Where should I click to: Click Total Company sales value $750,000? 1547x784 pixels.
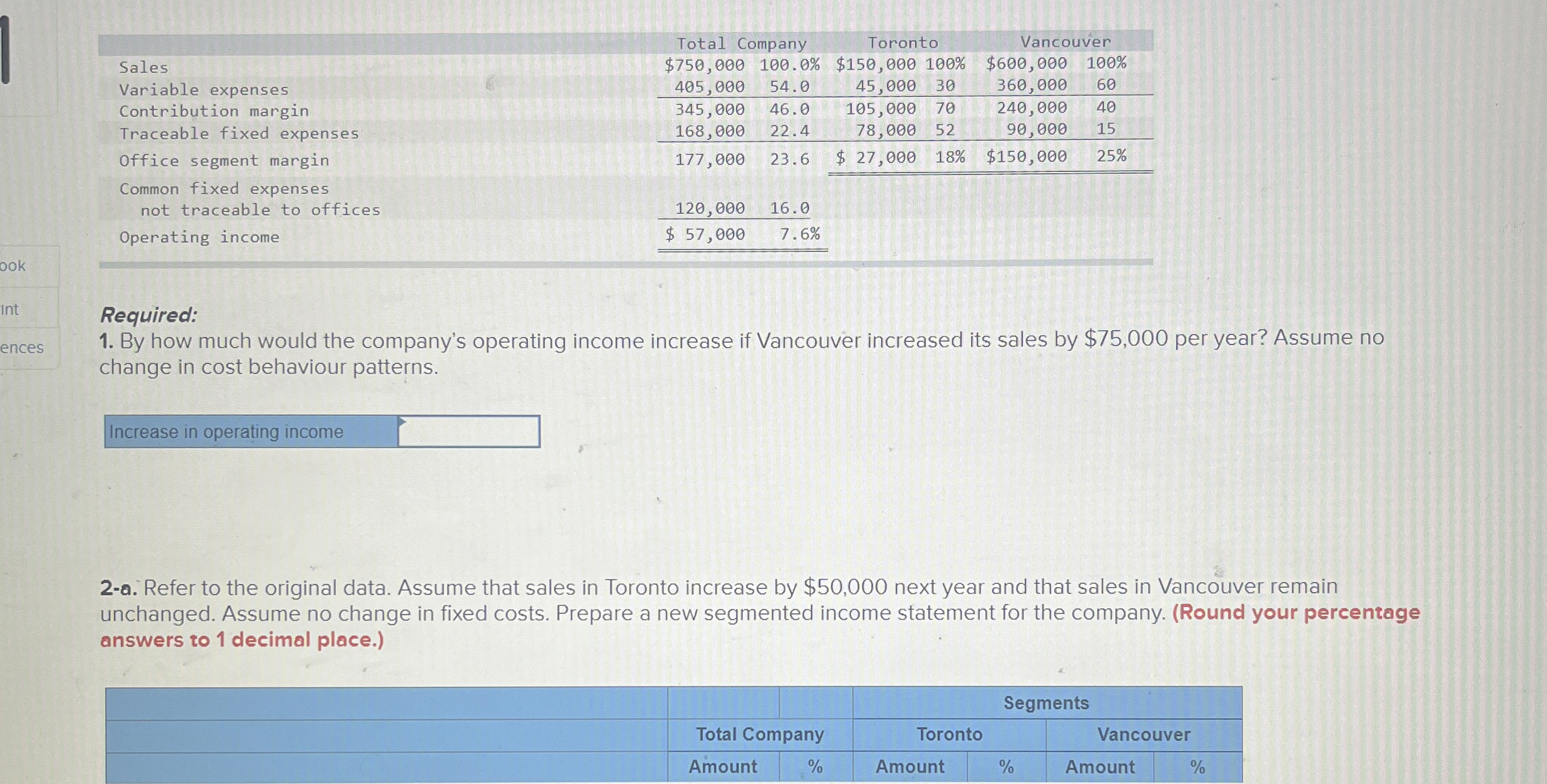click(x=704, y=65)
